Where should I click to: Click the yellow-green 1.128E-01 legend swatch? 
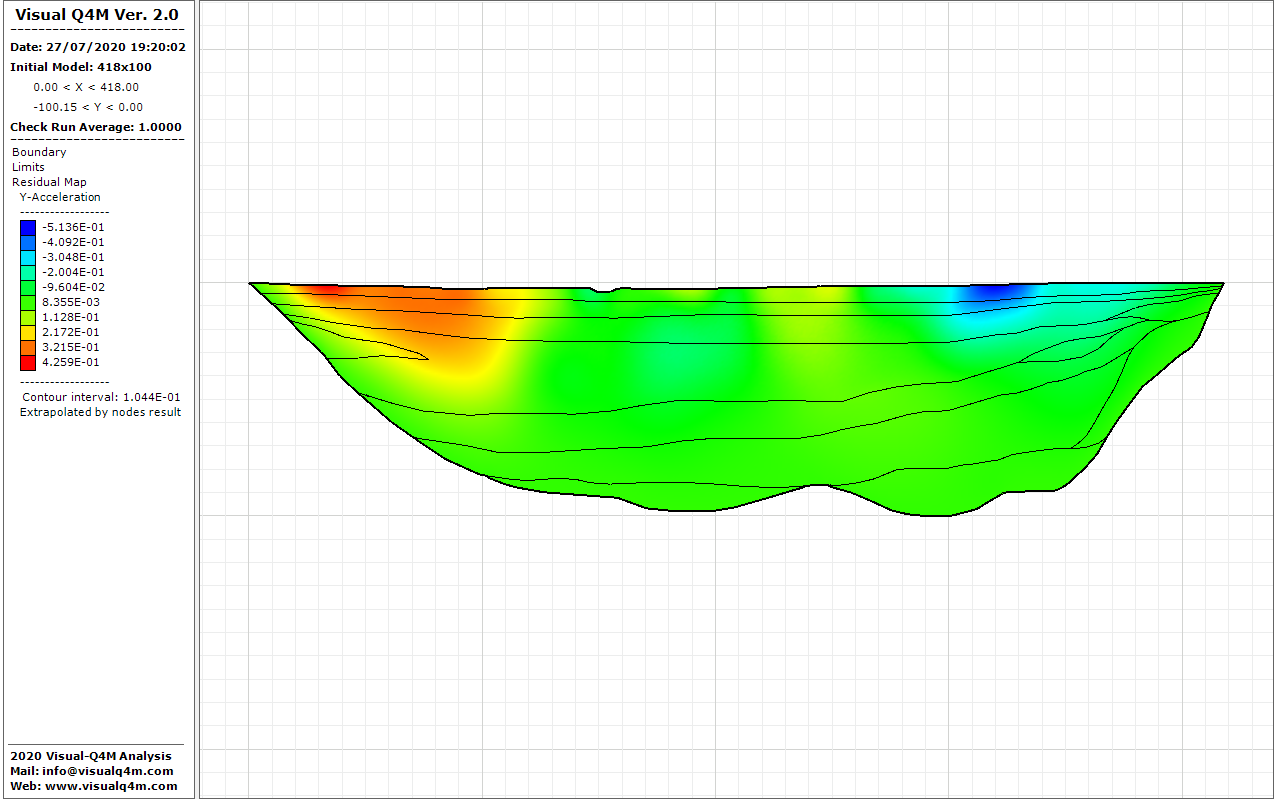[27, 317]
